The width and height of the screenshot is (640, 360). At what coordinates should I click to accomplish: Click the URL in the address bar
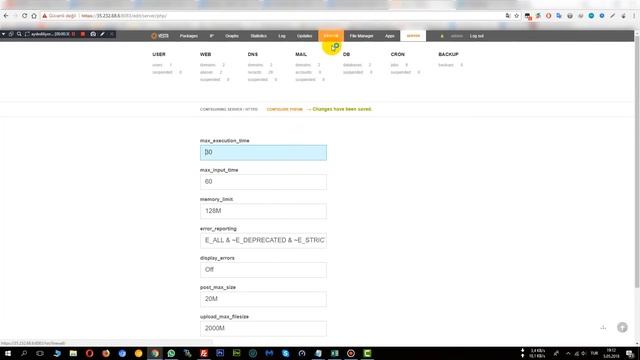[x=124, y=16]
